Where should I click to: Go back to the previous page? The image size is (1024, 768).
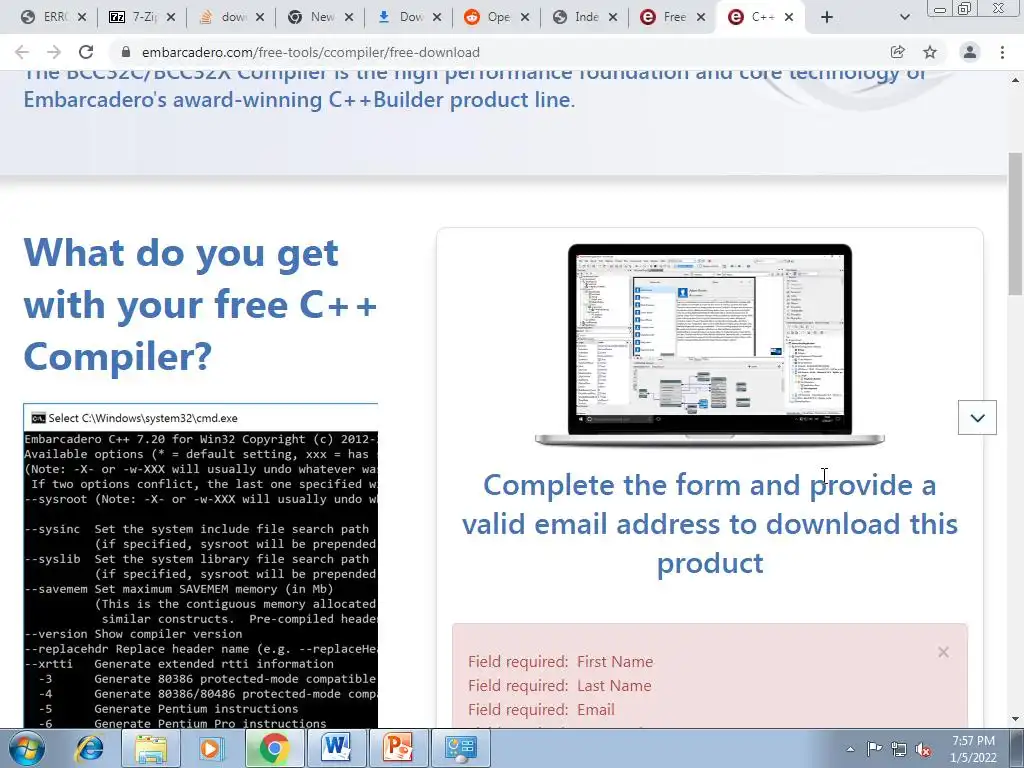click(x=22, y=52)
